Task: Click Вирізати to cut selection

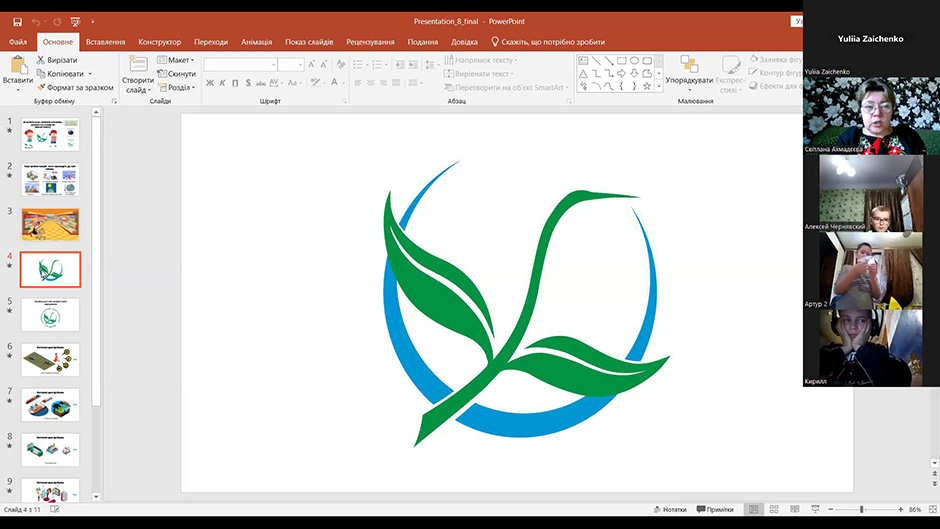Action: 57,60
